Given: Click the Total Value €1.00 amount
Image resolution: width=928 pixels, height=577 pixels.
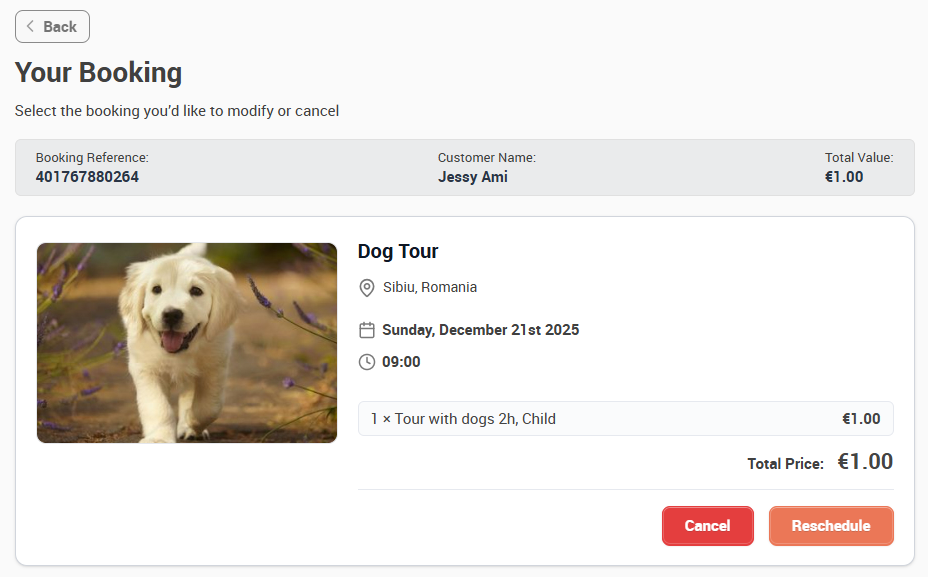Looking at the screenshot, I should 844,177.
